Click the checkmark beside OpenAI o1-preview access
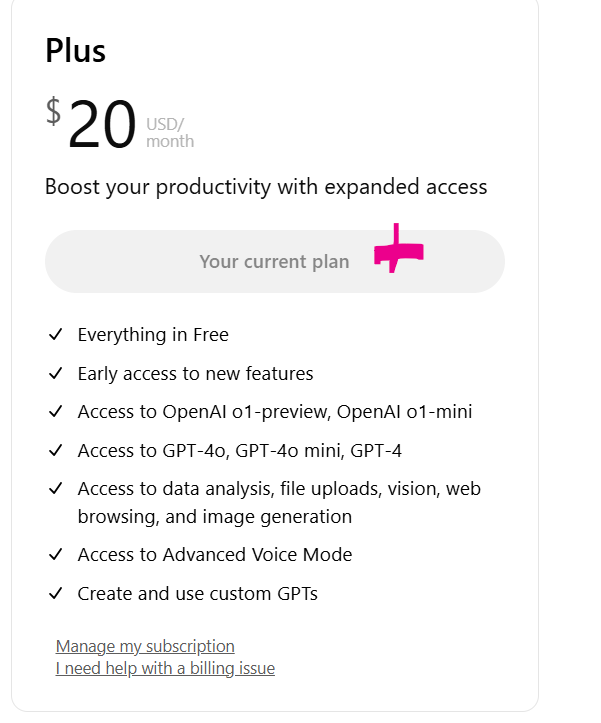The width and height of the screenshot is (601, 723). pos(56,412)
